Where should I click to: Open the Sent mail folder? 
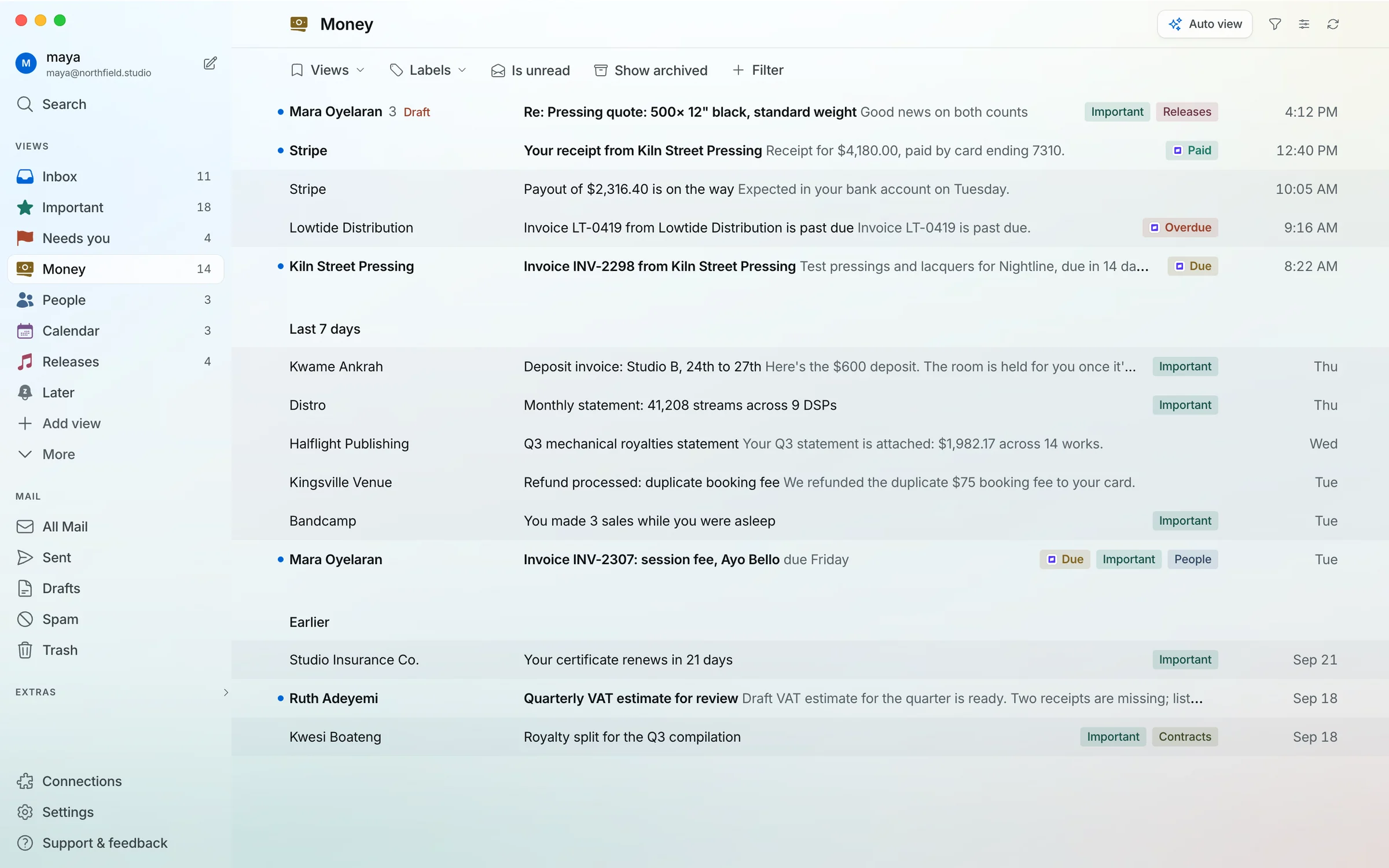pos(116,557)
